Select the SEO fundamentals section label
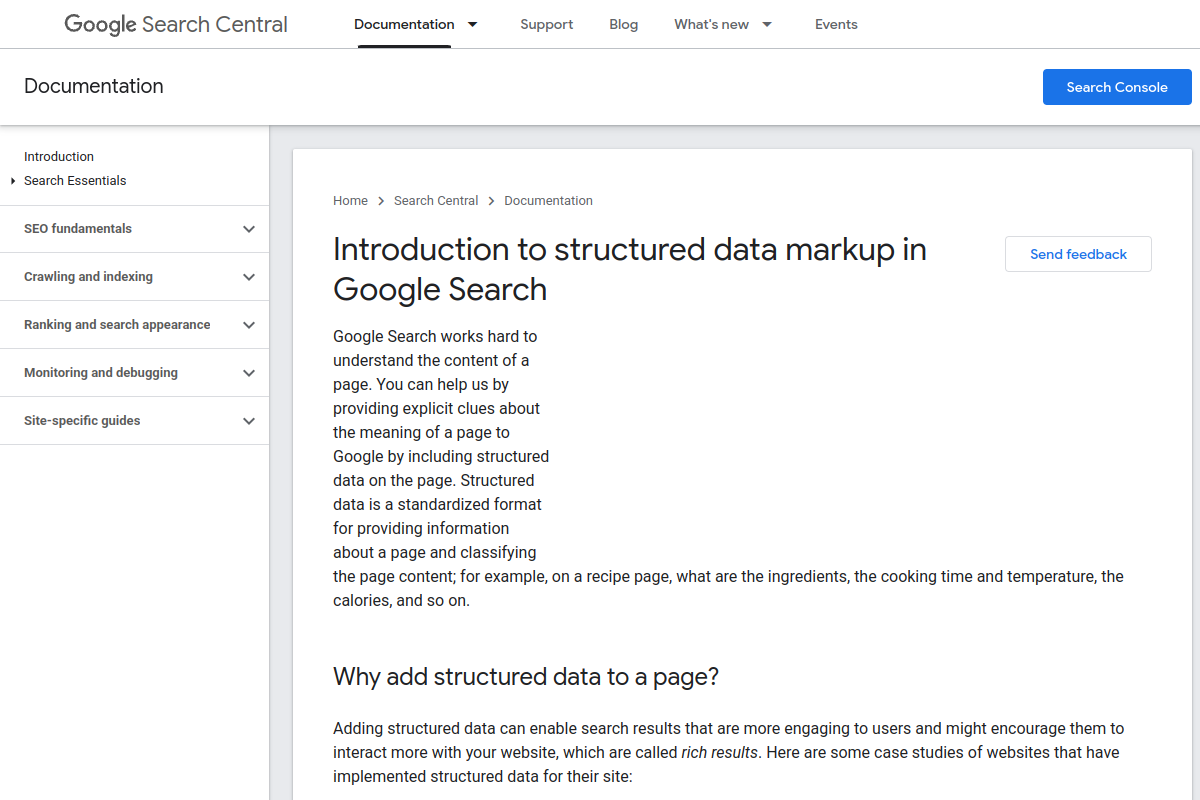 [78, 229]
